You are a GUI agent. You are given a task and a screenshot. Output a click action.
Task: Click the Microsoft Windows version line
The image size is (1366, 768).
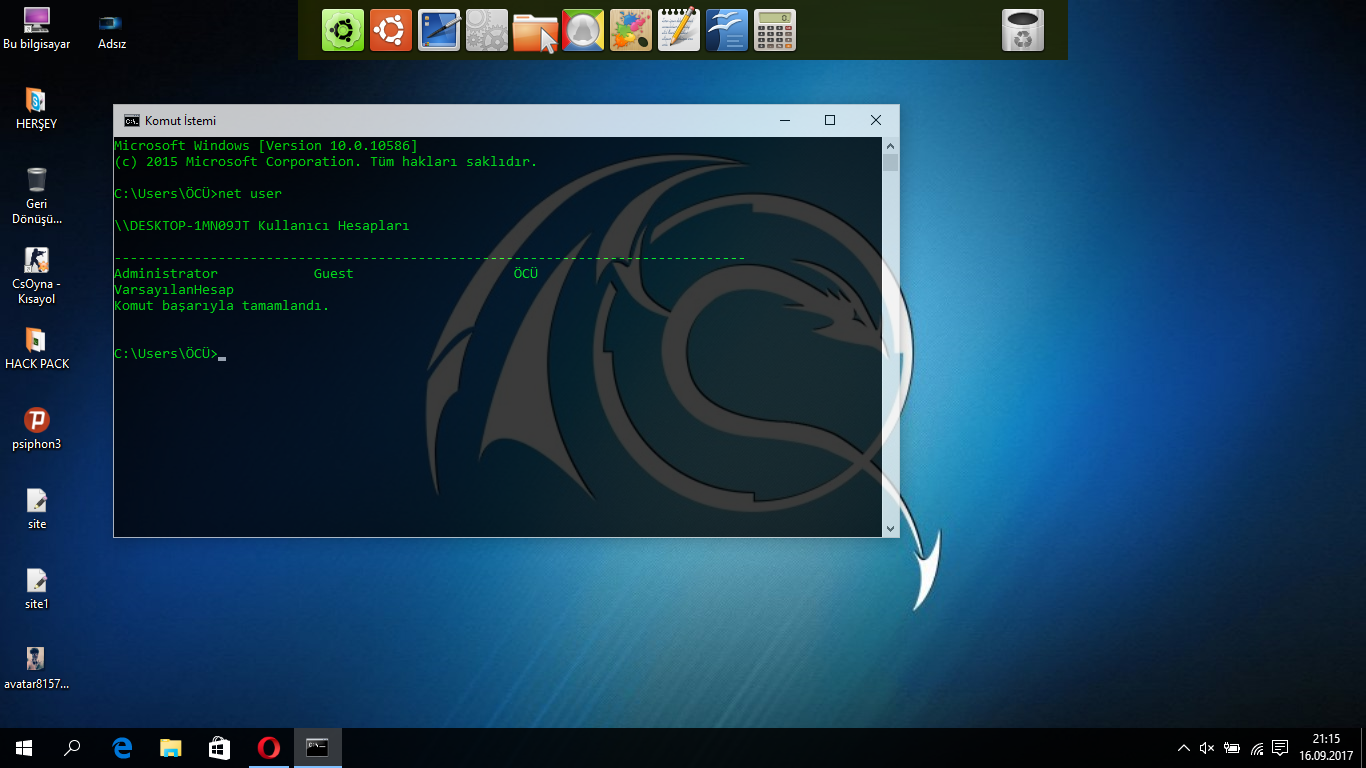click(266, 146)
